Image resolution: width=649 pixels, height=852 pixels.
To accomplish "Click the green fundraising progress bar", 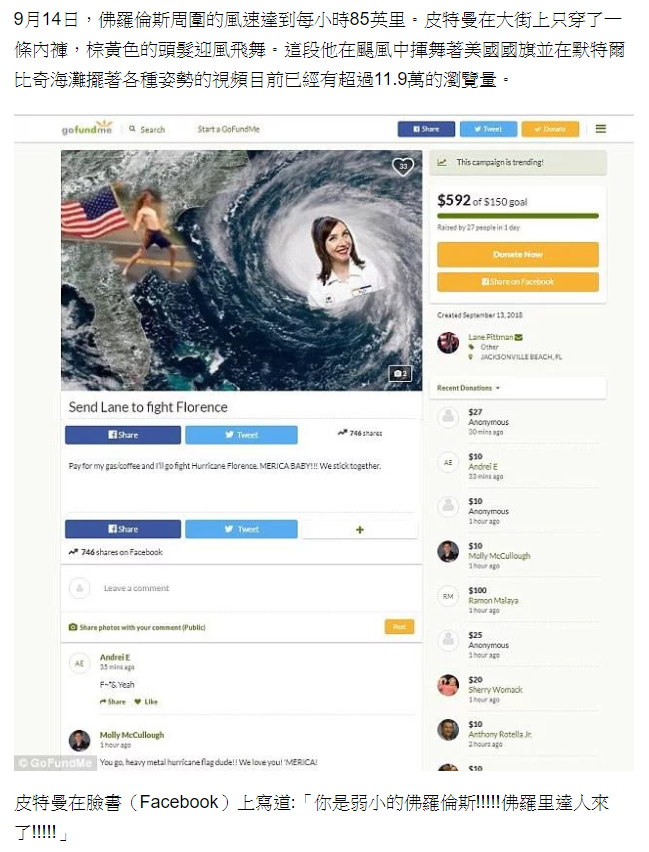I will [517, 216].
